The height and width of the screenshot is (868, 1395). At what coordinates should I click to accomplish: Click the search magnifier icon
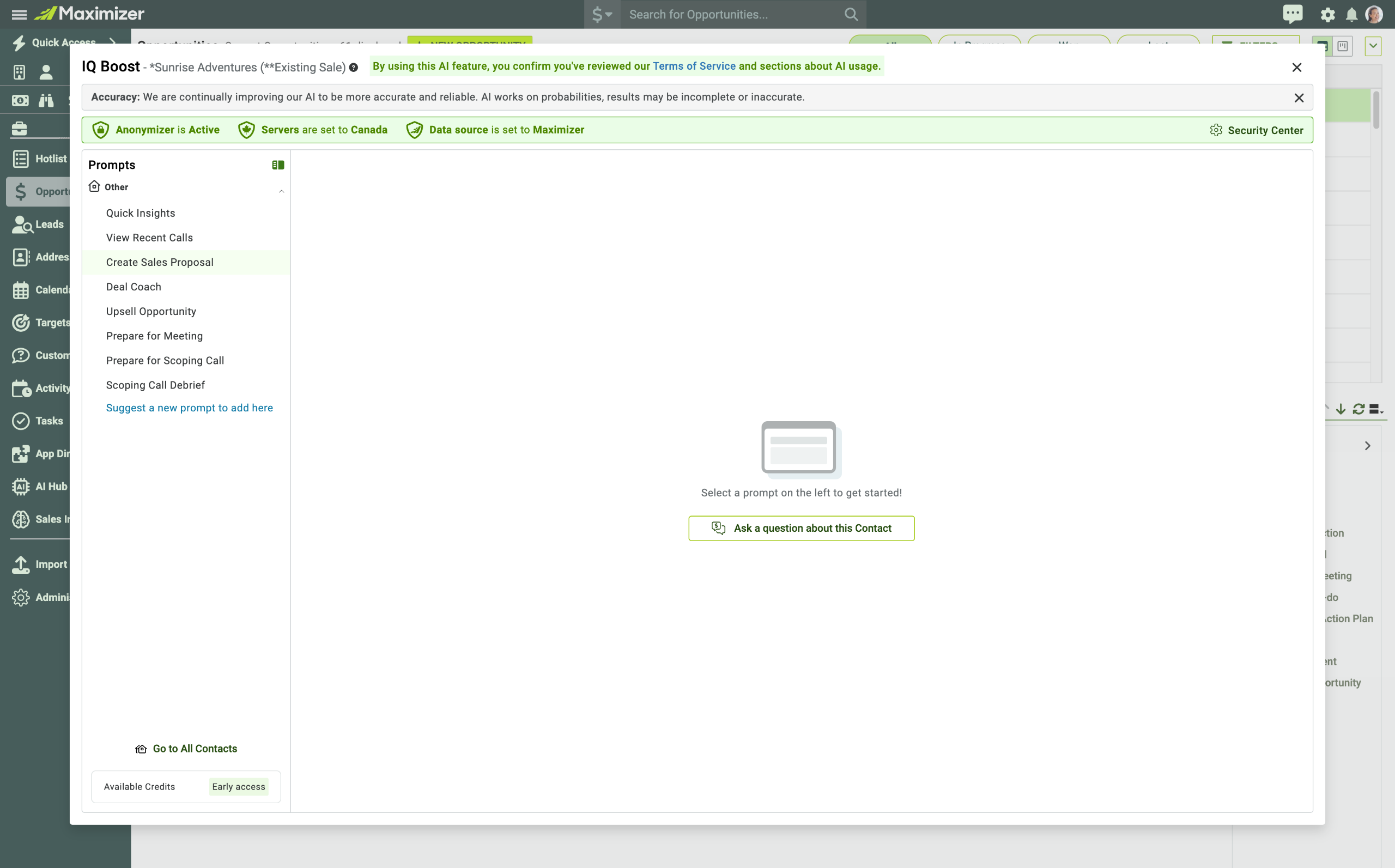[x=851, y=14]
